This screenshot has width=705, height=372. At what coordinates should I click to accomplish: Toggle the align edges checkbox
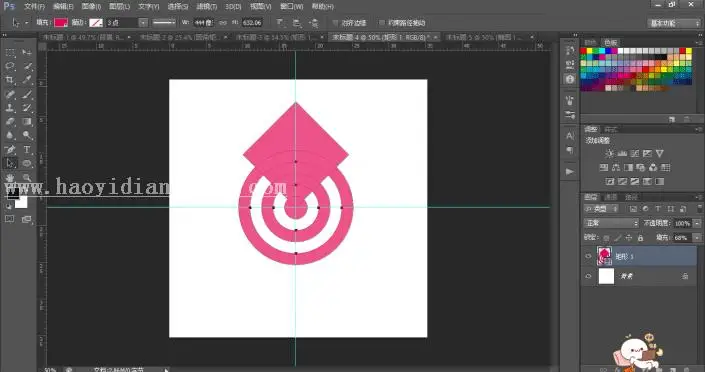(335, 23)
